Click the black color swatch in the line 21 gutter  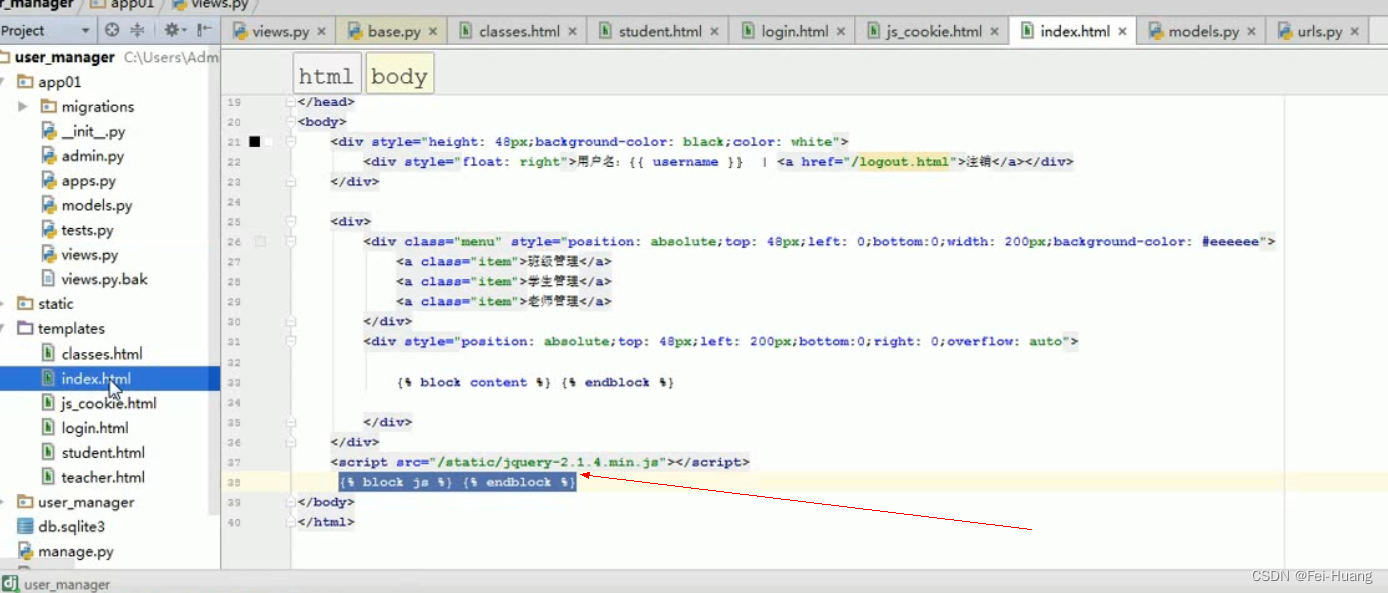255,142
